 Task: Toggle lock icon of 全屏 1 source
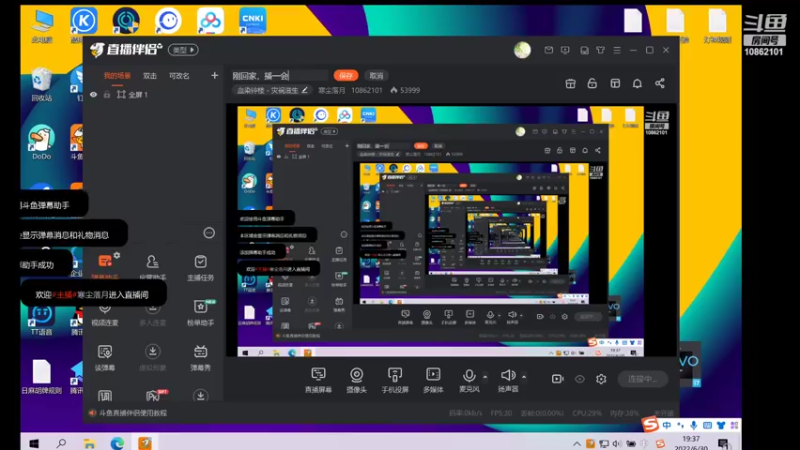coord(107,94)
